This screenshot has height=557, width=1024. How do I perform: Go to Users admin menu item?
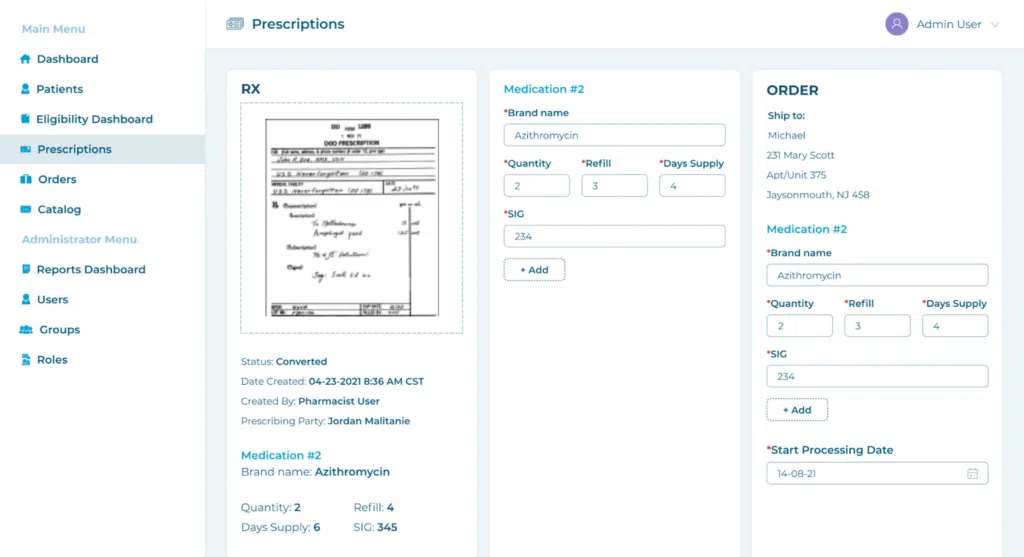point(52,299)
